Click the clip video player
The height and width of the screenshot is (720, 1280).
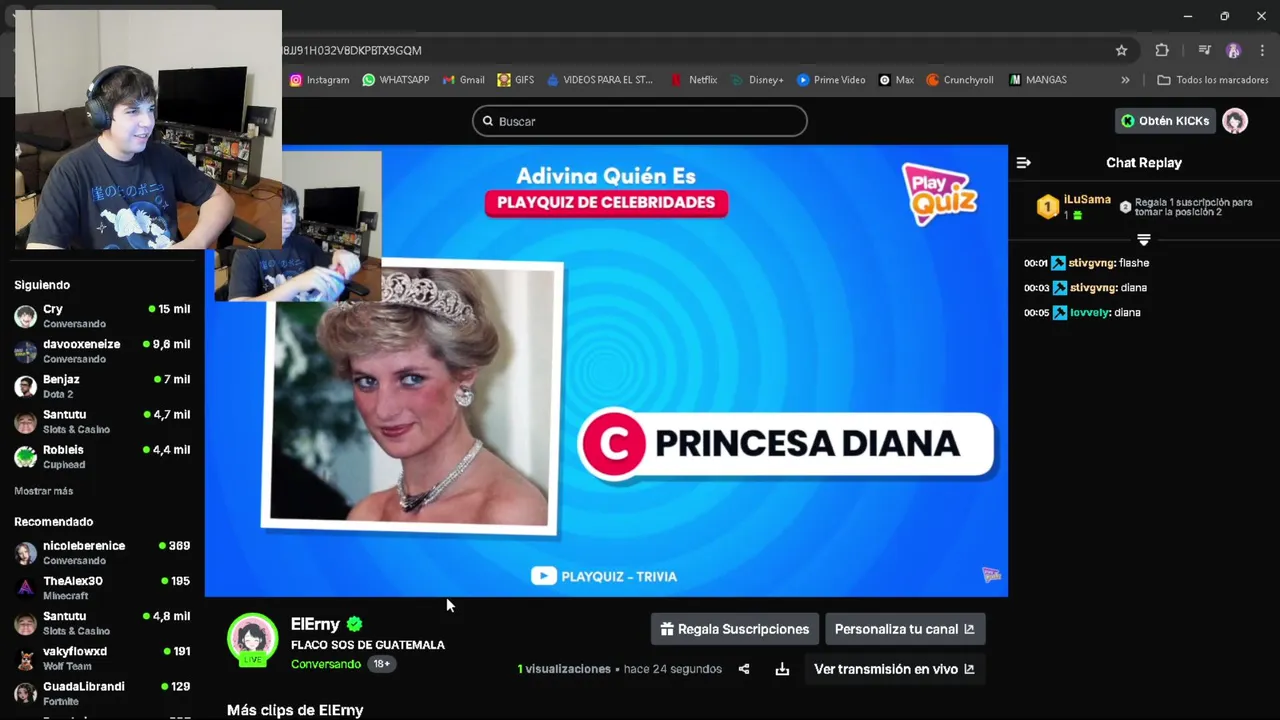click(606, 370)
